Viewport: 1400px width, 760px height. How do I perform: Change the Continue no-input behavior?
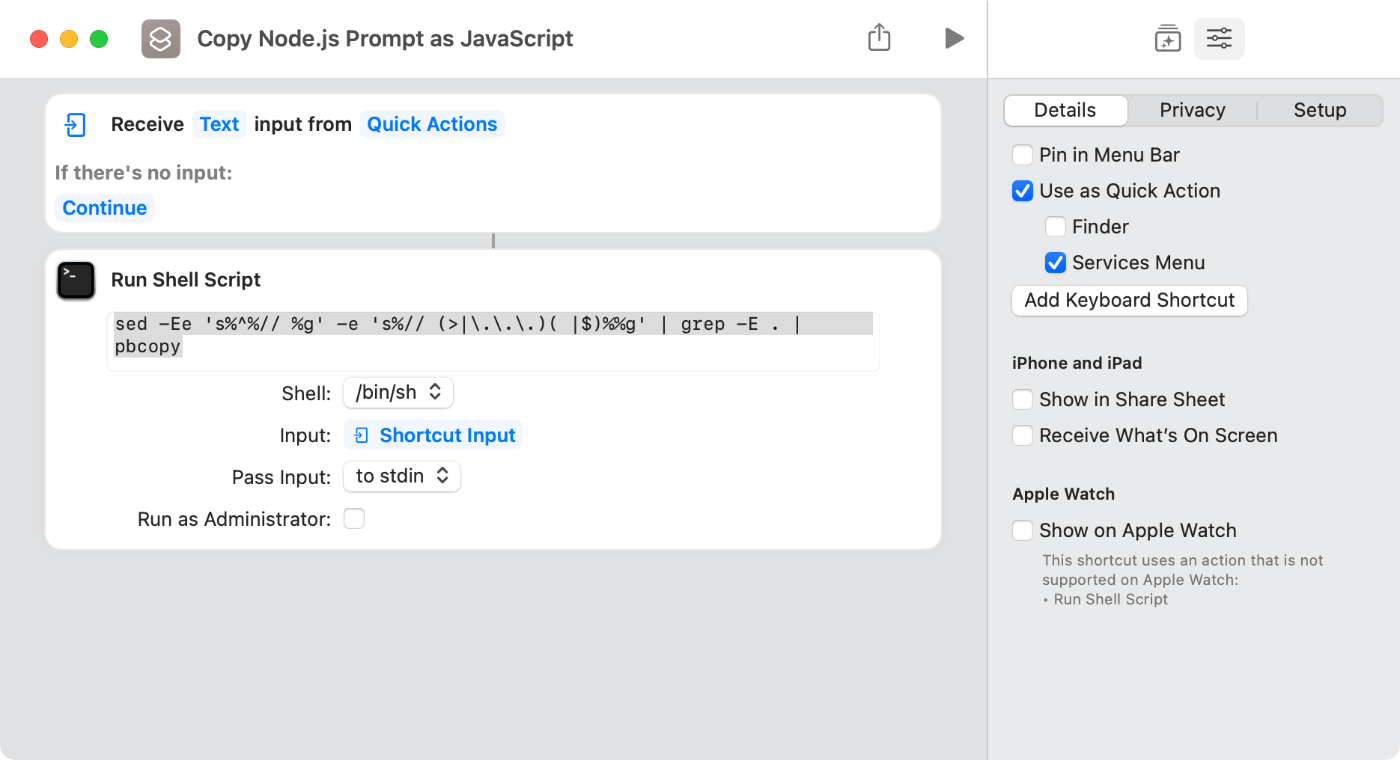(x=105, y=208)
